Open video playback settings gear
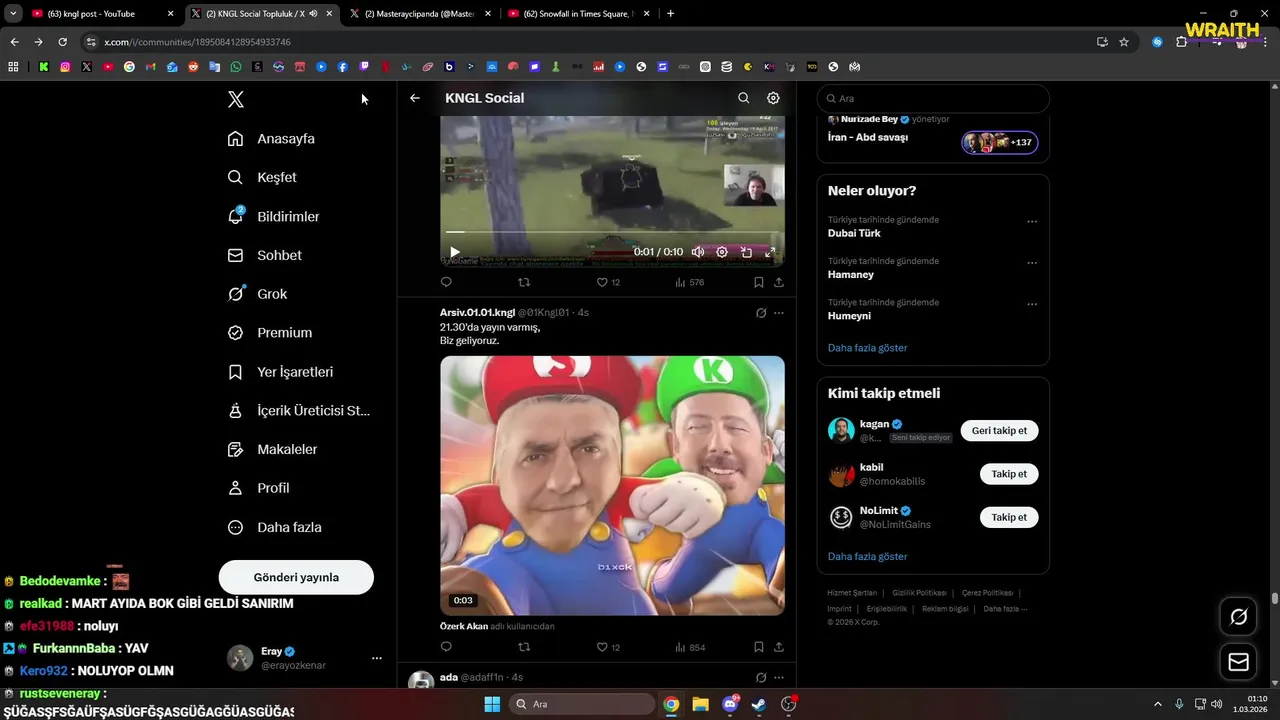 click(x=722, y=252)
